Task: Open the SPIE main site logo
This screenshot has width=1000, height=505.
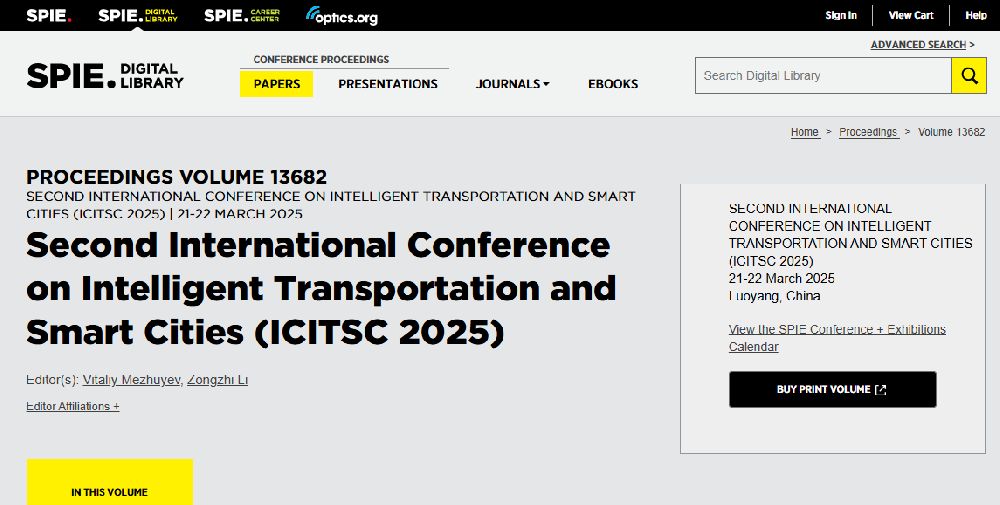Action: click(x=48, y=15)
